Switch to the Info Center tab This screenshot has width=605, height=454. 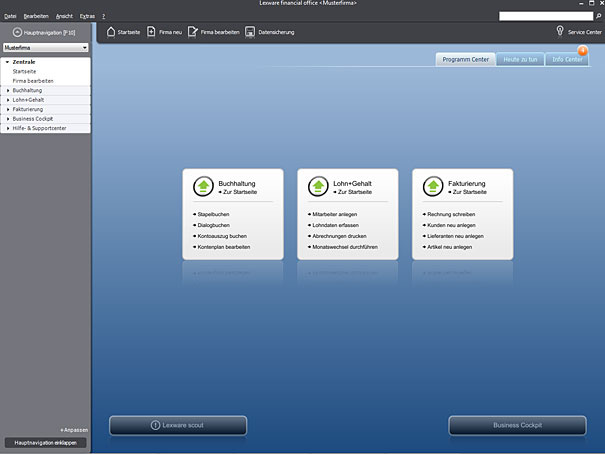point(567,59)
